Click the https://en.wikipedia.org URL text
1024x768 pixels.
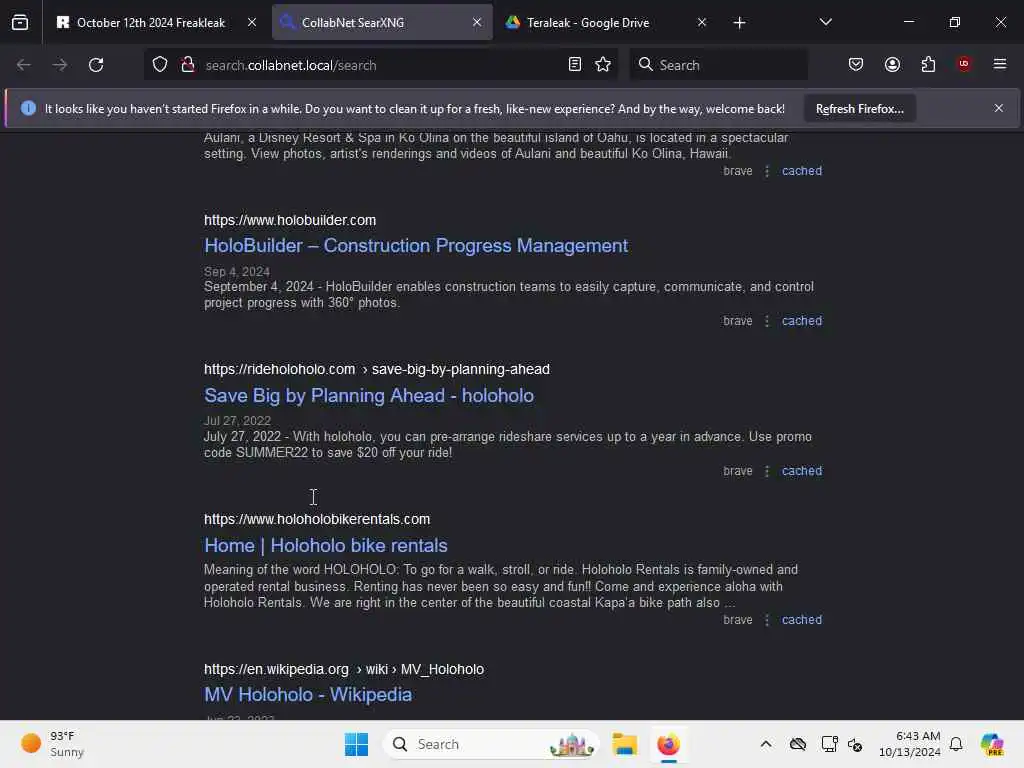[276, 669]
